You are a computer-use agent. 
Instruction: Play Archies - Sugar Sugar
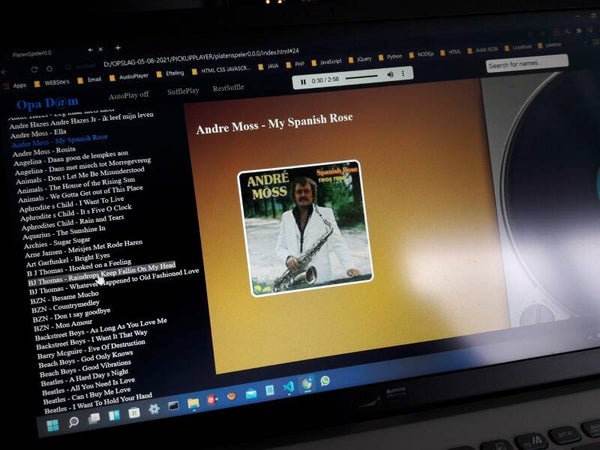[57, 243]
